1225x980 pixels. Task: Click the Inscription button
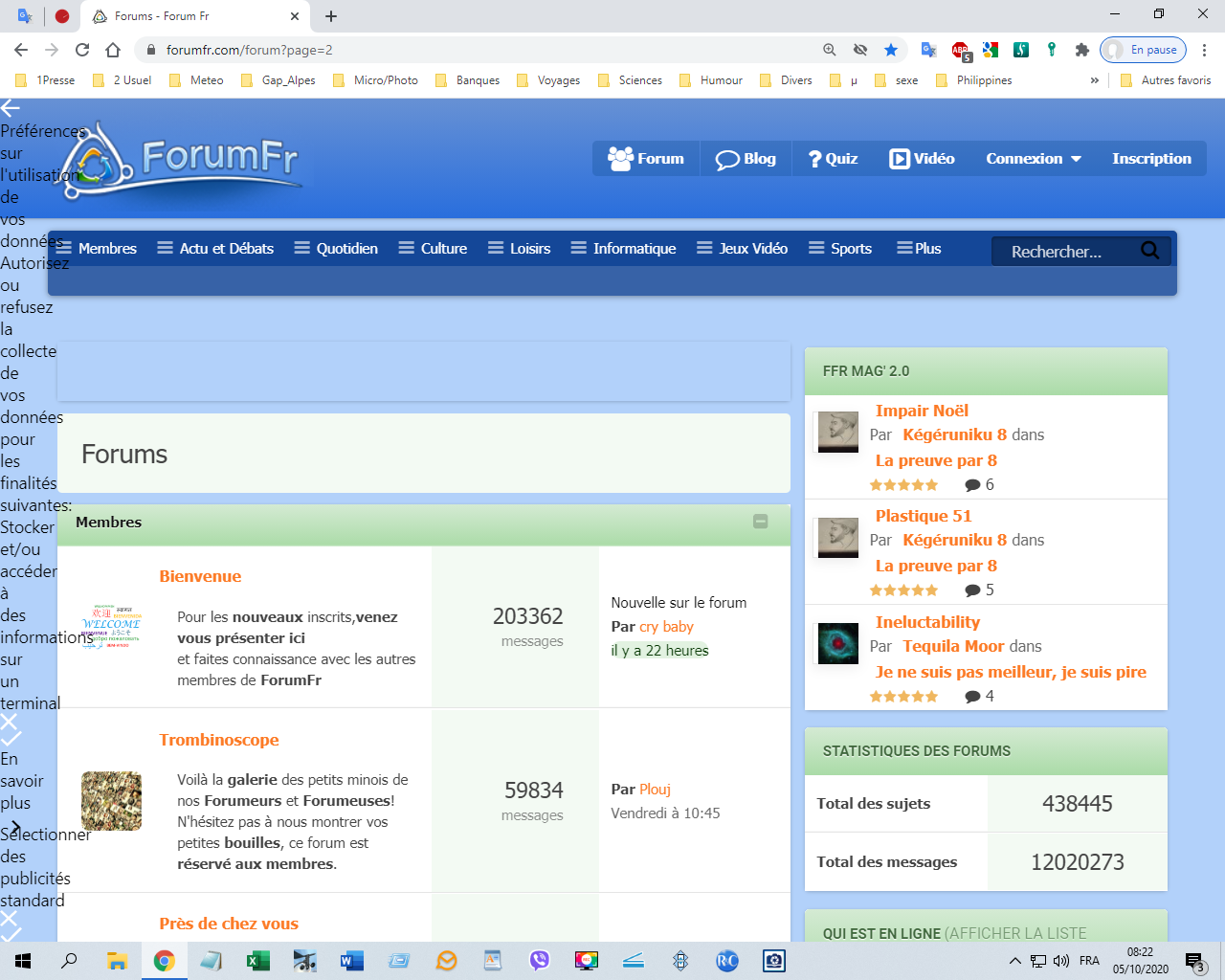(1151, 159)
